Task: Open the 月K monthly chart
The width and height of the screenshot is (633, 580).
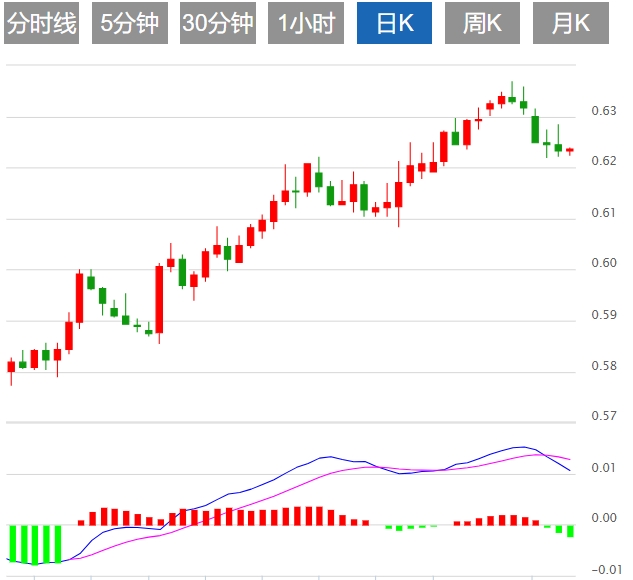Action: tap(570, 23)
